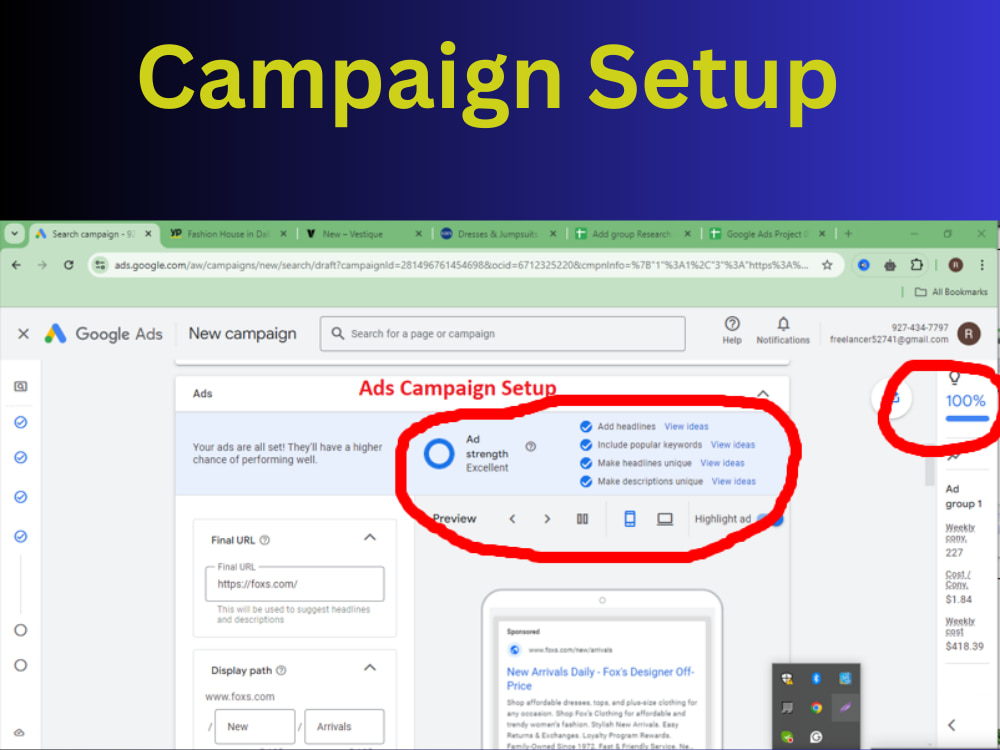This screenshot has height=750, width=1000.
Task: Click View ideas for Add headlines
Action: click(686, 426)
